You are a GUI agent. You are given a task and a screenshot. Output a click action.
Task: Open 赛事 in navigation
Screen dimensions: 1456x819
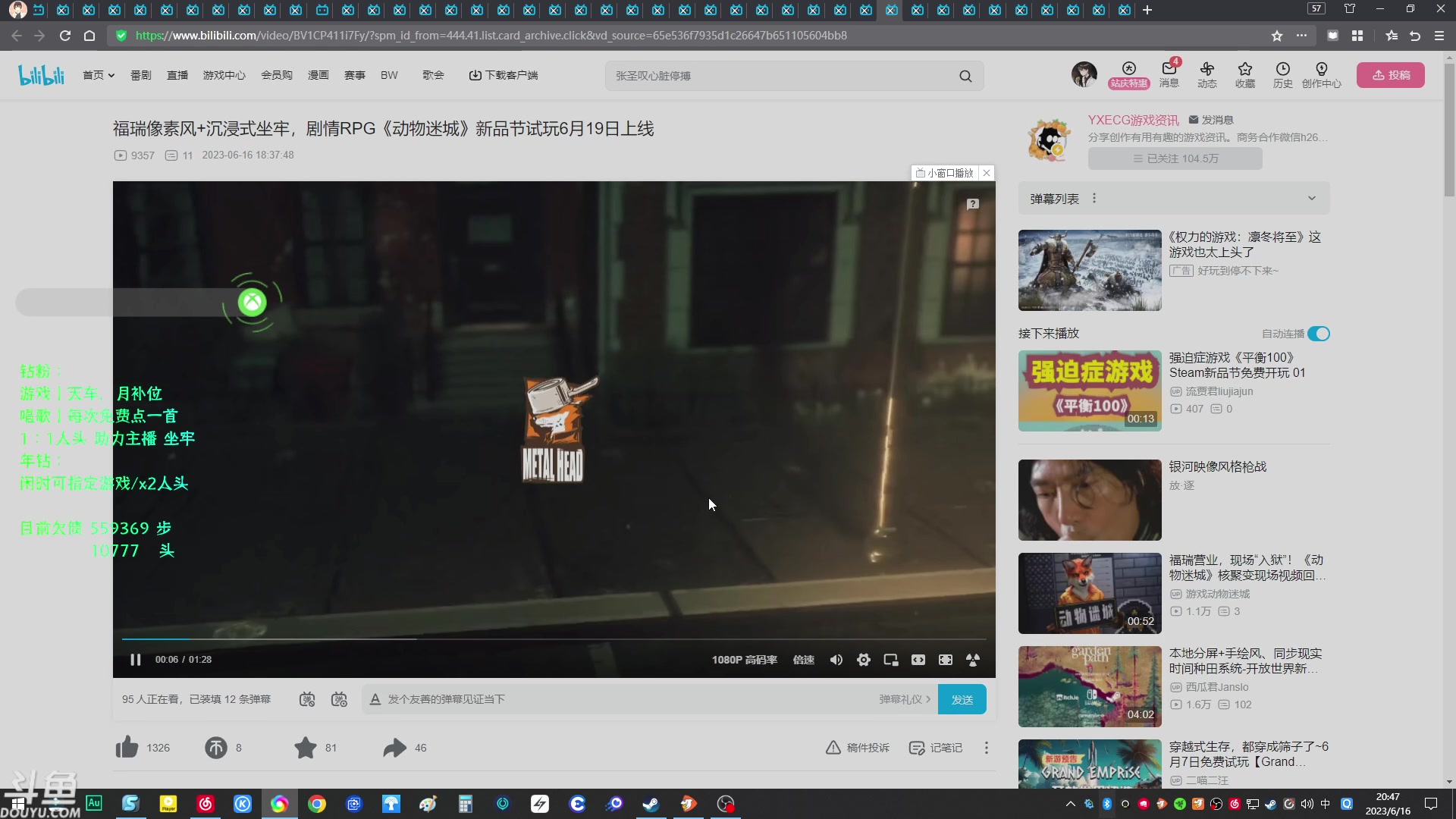coord(355,75)
